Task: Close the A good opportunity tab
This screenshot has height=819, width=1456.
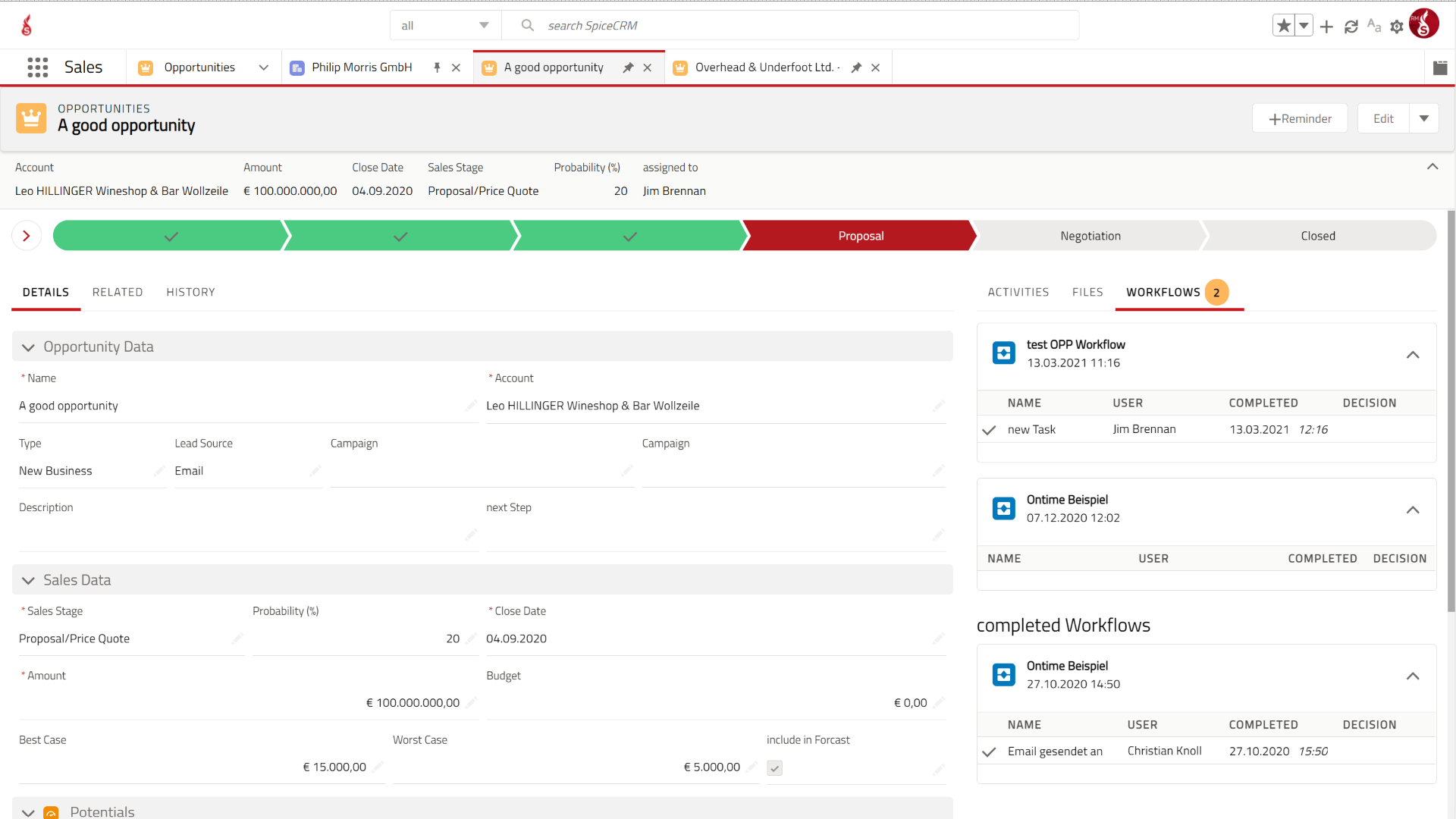Action: (648, 67)
